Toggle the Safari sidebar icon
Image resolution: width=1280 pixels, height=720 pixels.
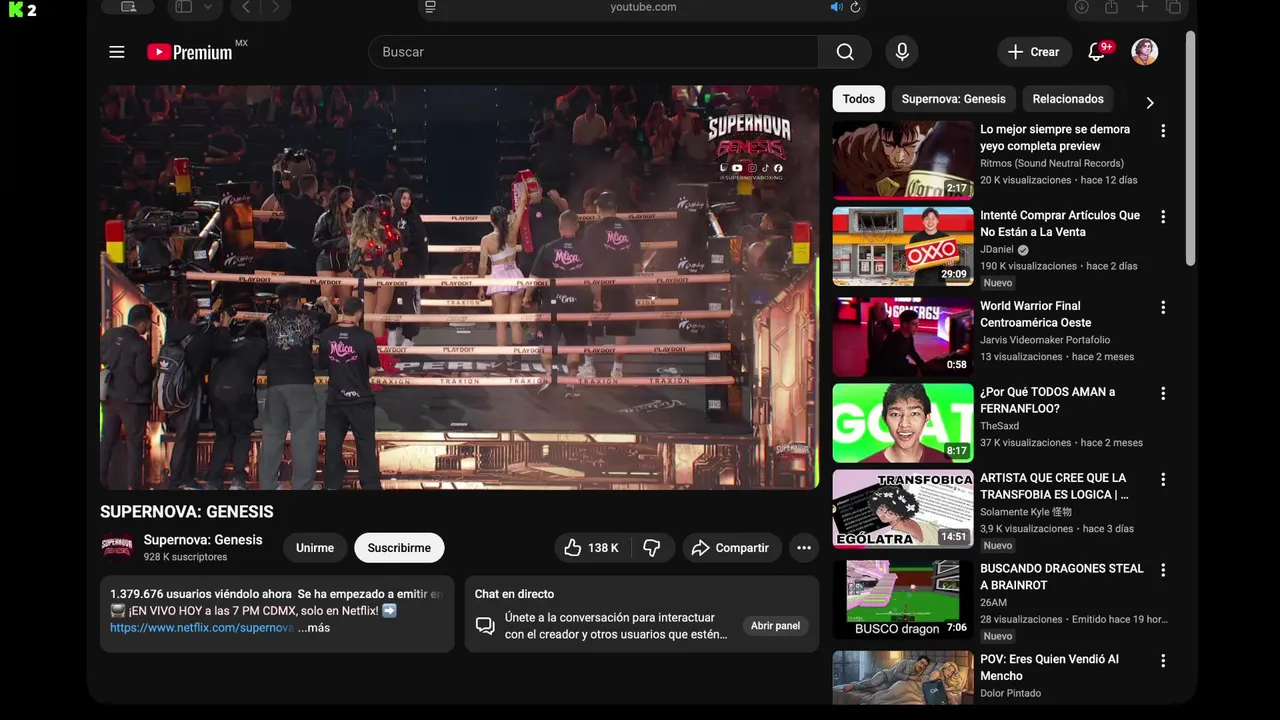[x=183, y=7]
